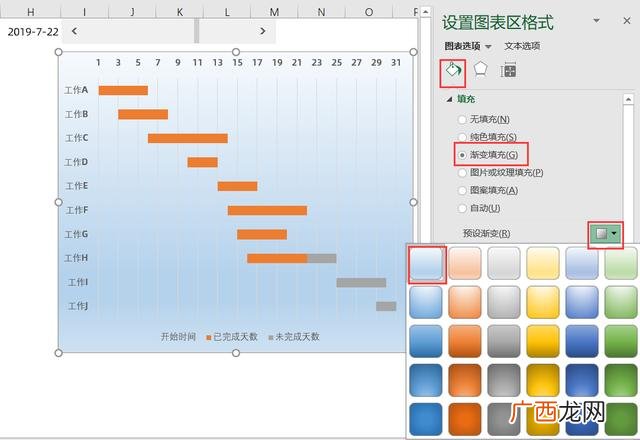This screenshot has width=640, height=440.
Task: Click the 已完成天数 legend entry
Action: (232, 337)
